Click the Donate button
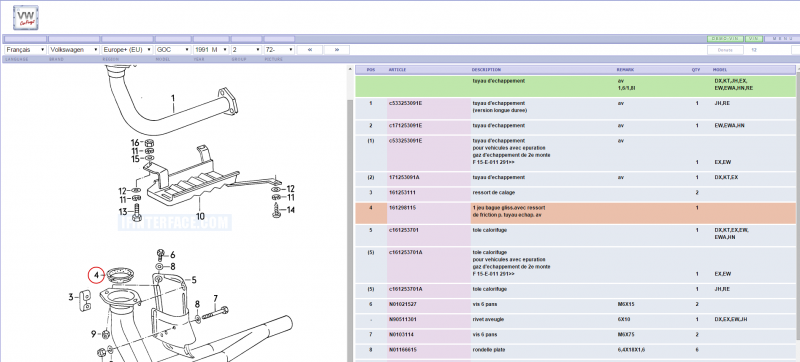The height and width of the screenshot is (362, 800). pyautogui.click(x=725, y=50)
